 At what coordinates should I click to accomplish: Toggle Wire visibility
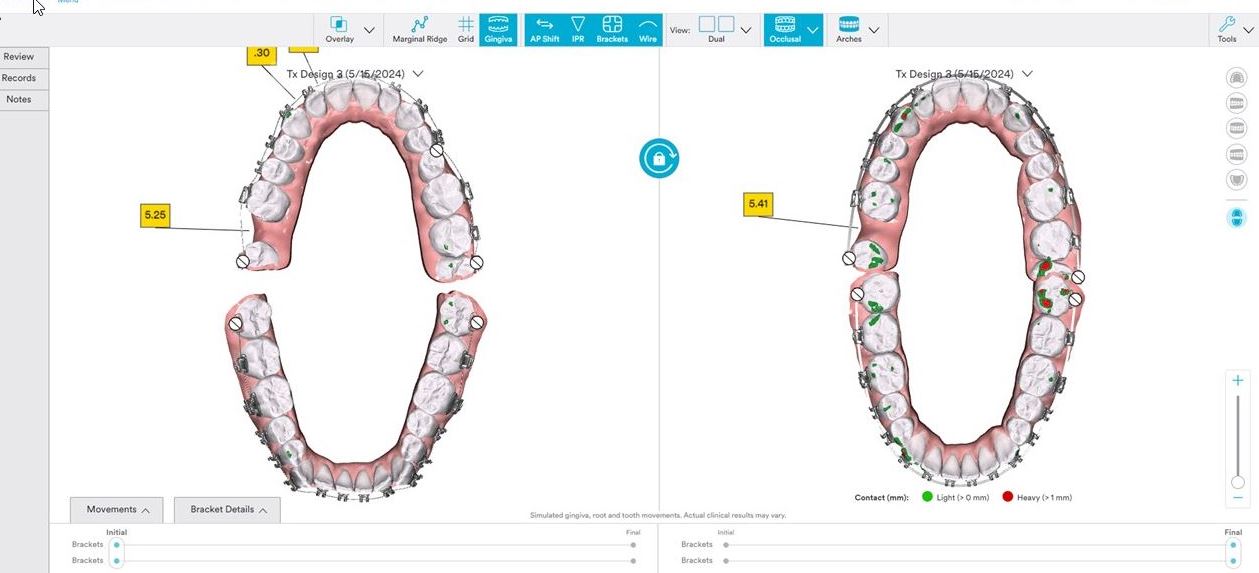[648, 29]
